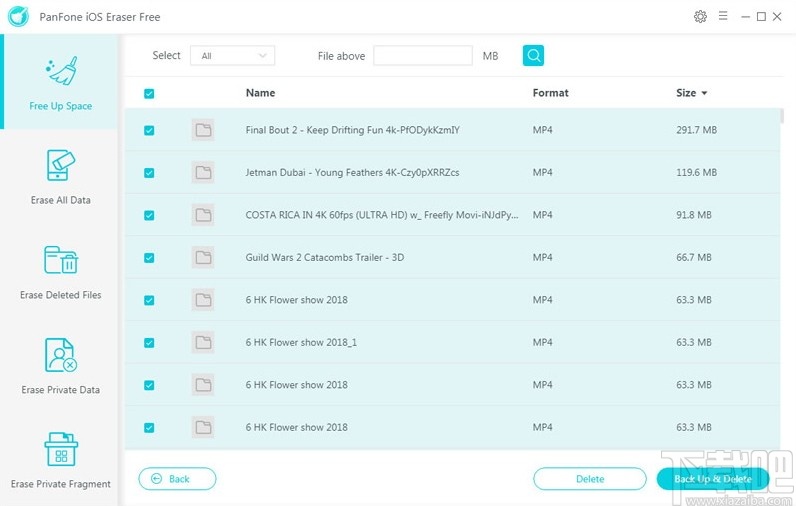Open the Free Up Space section
The image size is (796, 506).
(60, 82)
